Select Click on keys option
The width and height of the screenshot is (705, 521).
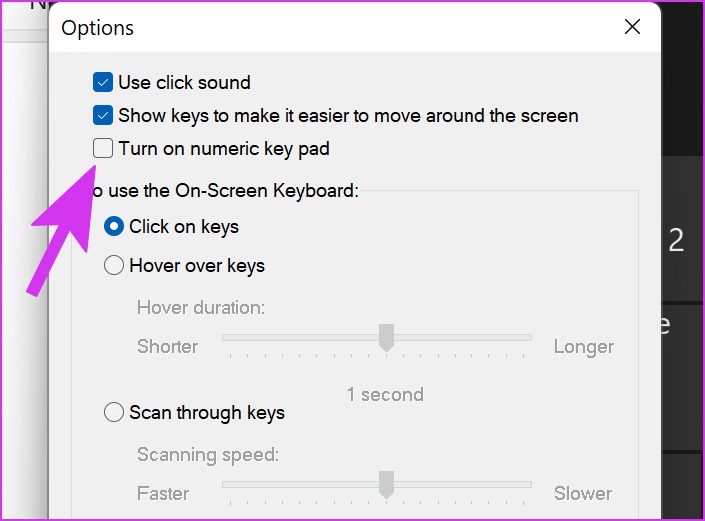[114, 227]
